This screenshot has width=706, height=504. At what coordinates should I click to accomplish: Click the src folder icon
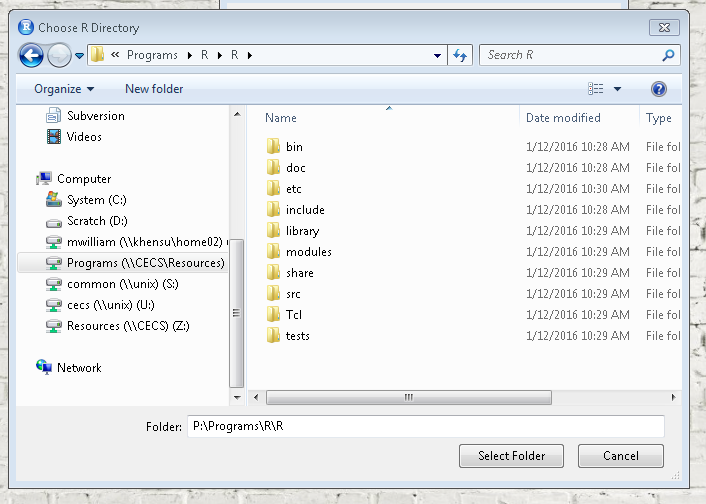point(273,293)
